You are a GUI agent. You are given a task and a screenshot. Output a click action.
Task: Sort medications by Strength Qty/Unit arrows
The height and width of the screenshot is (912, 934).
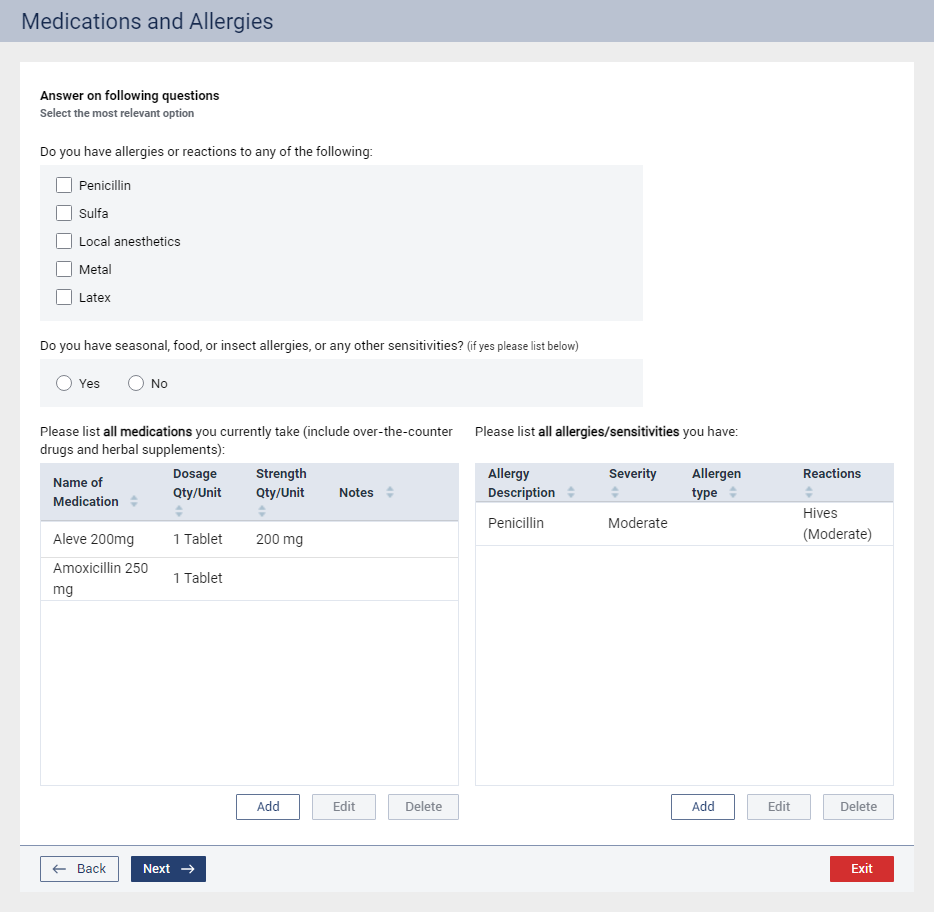tap(262, 511)
